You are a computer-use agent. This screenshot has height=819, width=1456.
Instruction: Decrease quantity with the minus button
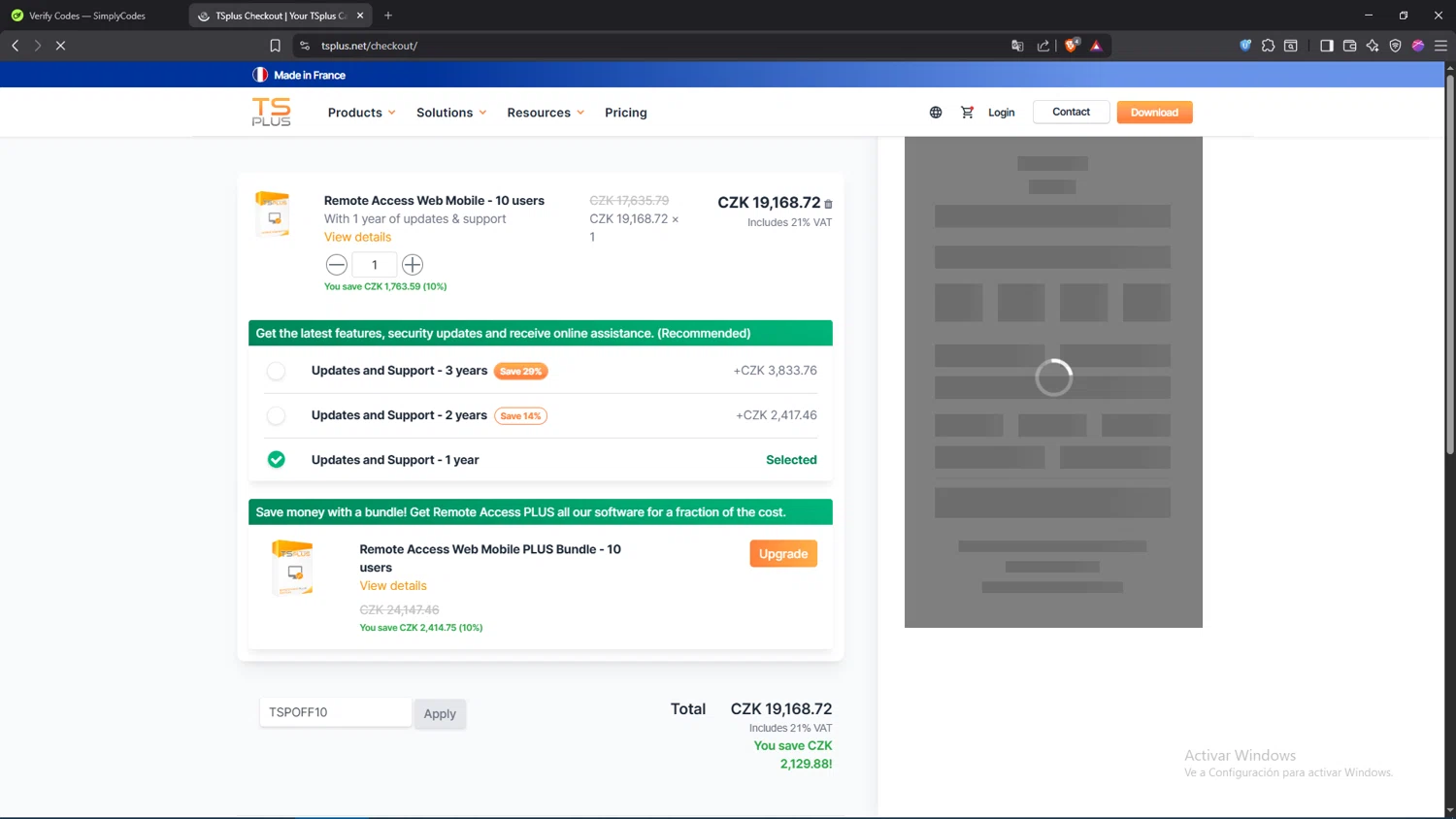point(337,265)
